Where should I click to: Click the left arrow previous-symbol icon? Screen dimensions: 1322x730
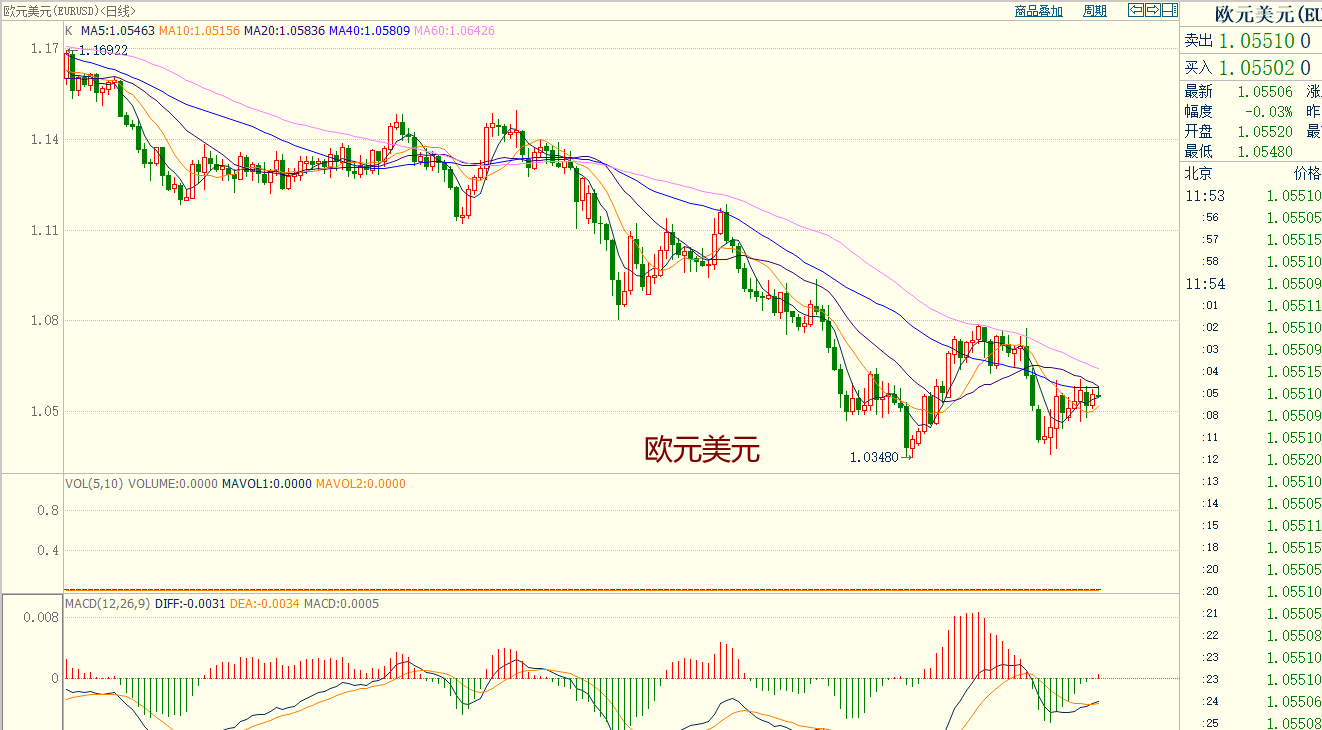(x=1136, y=10)
